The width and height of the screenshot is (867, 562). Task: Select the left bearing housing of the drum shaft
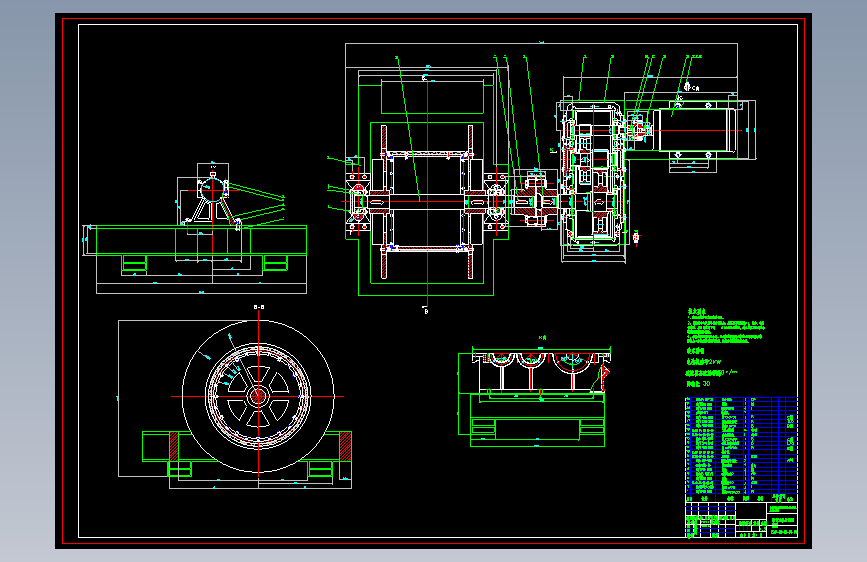coord(358,202)
